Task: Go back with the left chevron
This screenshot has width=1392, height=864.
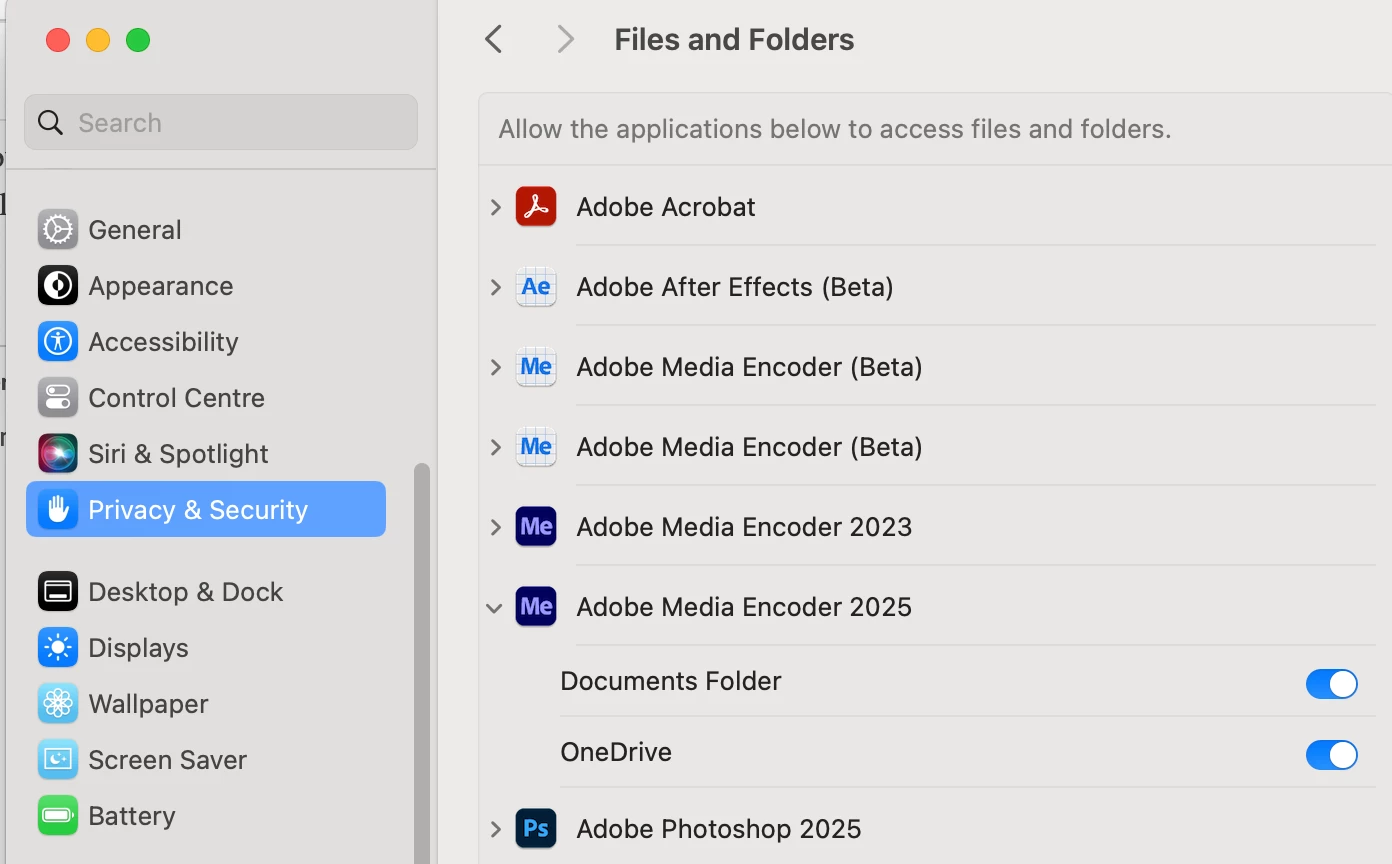Action: (494, 40)
